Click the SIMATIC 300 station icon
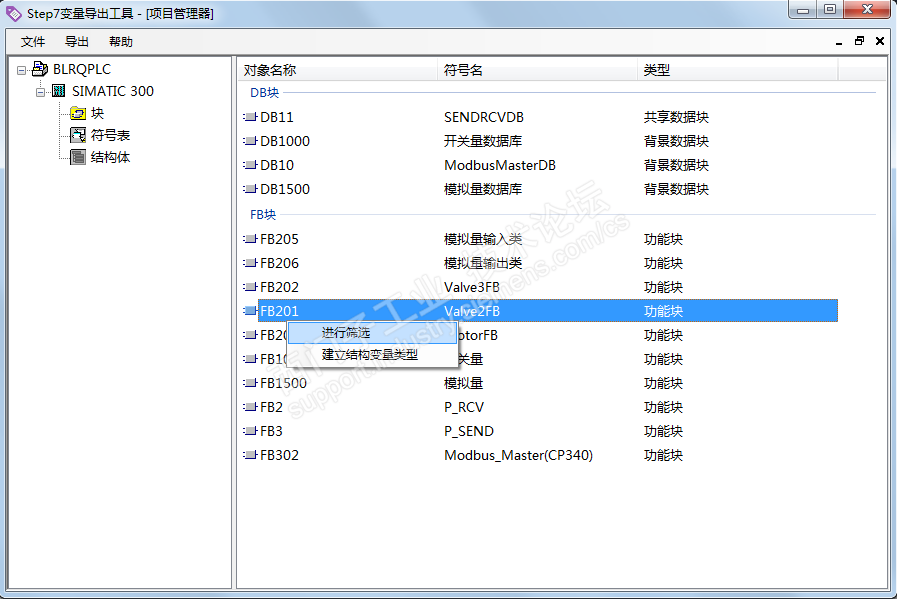This screenshot has width=897, height=599. click(x=59, y=91)
